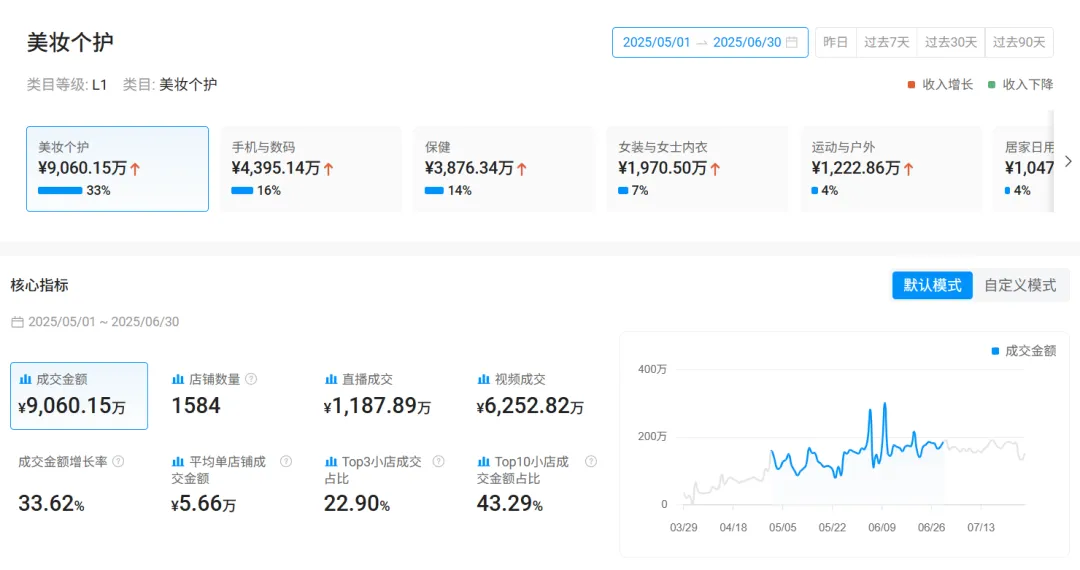Click bar-chart icon next to Top3小店成交占比

pyautogui.click(x=331, y=461)
